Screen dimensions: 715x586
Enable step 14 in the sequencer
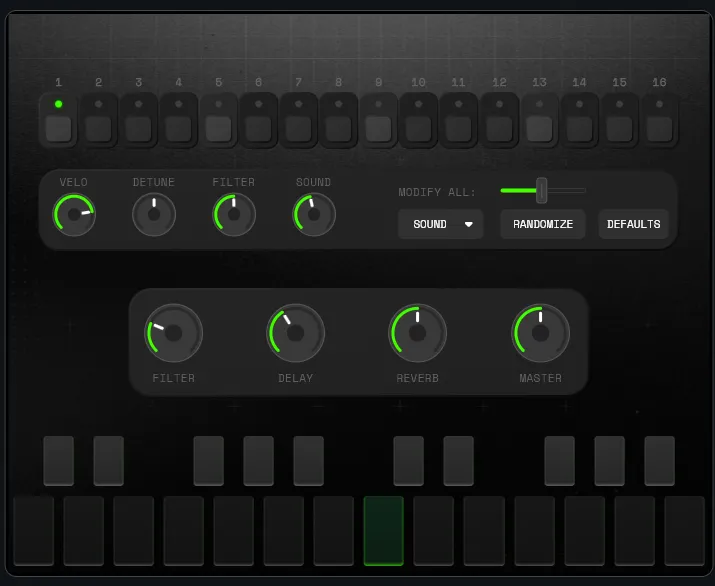point(579,129)
